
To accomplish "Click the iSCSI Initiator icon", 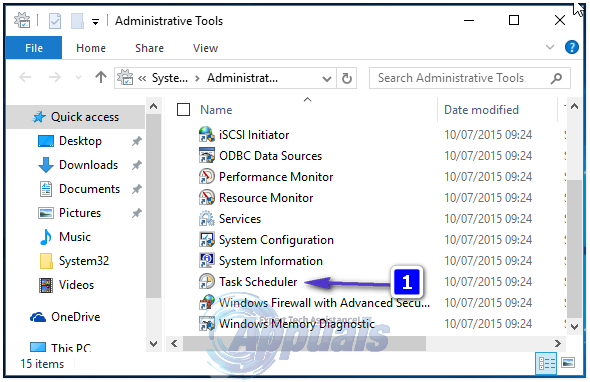I will [x=207, y=134].
